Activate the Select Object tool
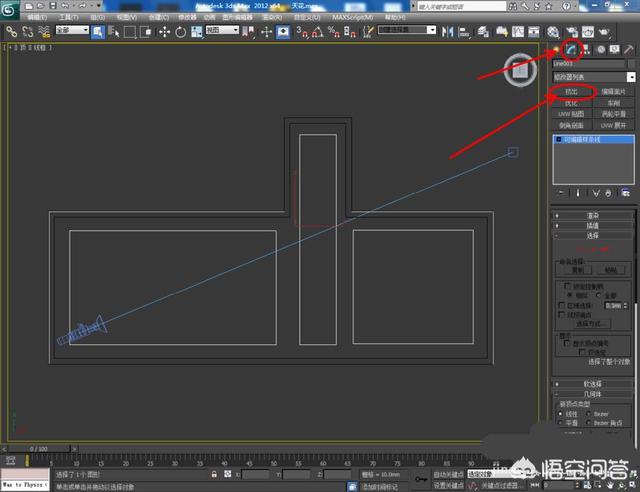The width and height of the screenshot is (640, 492). [x=98, y=31]
